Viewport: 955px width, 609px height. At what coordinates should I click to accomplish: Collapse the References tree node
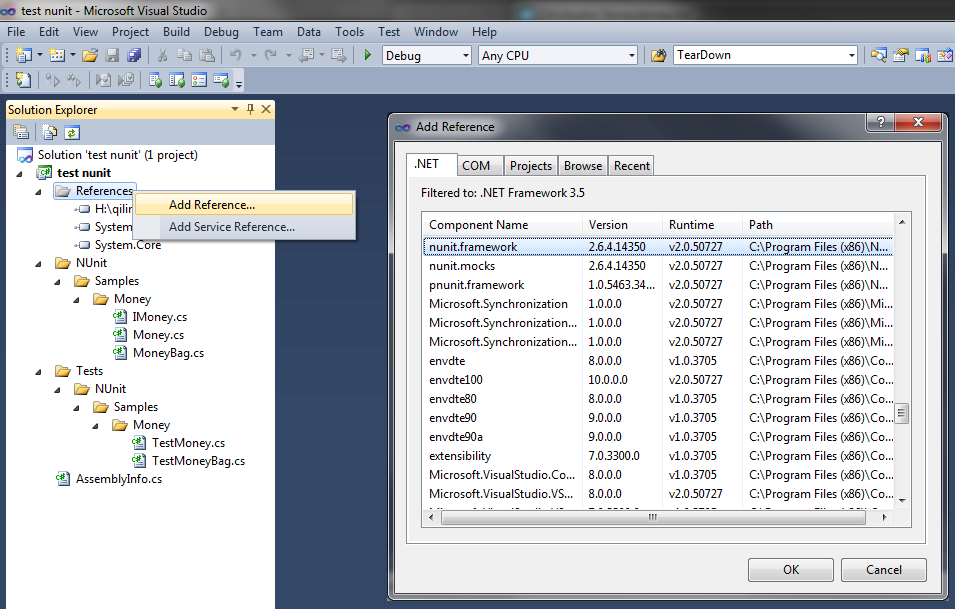tap(39, 192)
